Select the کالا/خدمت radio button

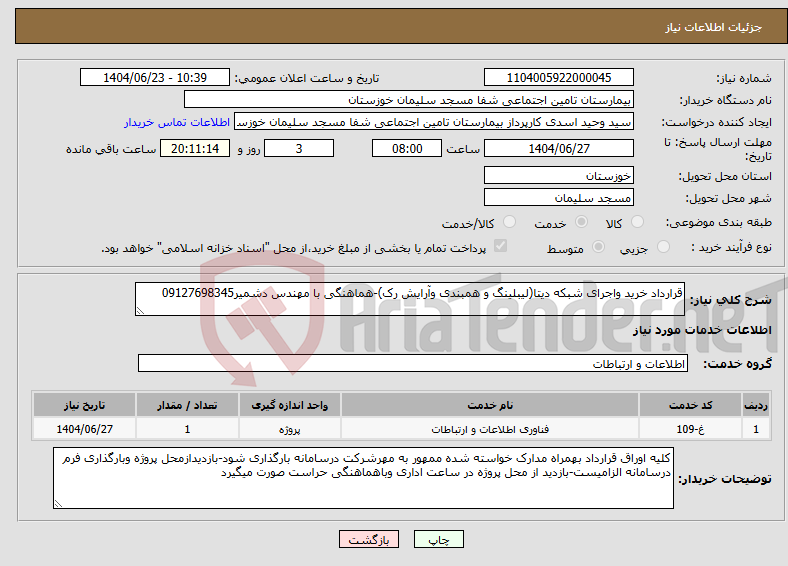coord(509,222)
